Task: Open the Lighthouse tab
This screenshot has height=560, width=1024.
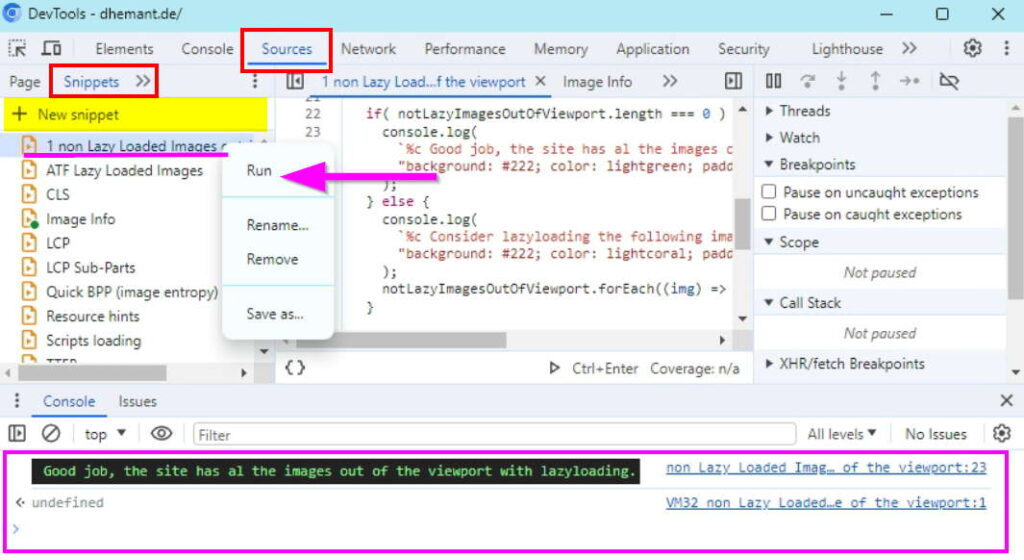Action: (x=847, y=49)
